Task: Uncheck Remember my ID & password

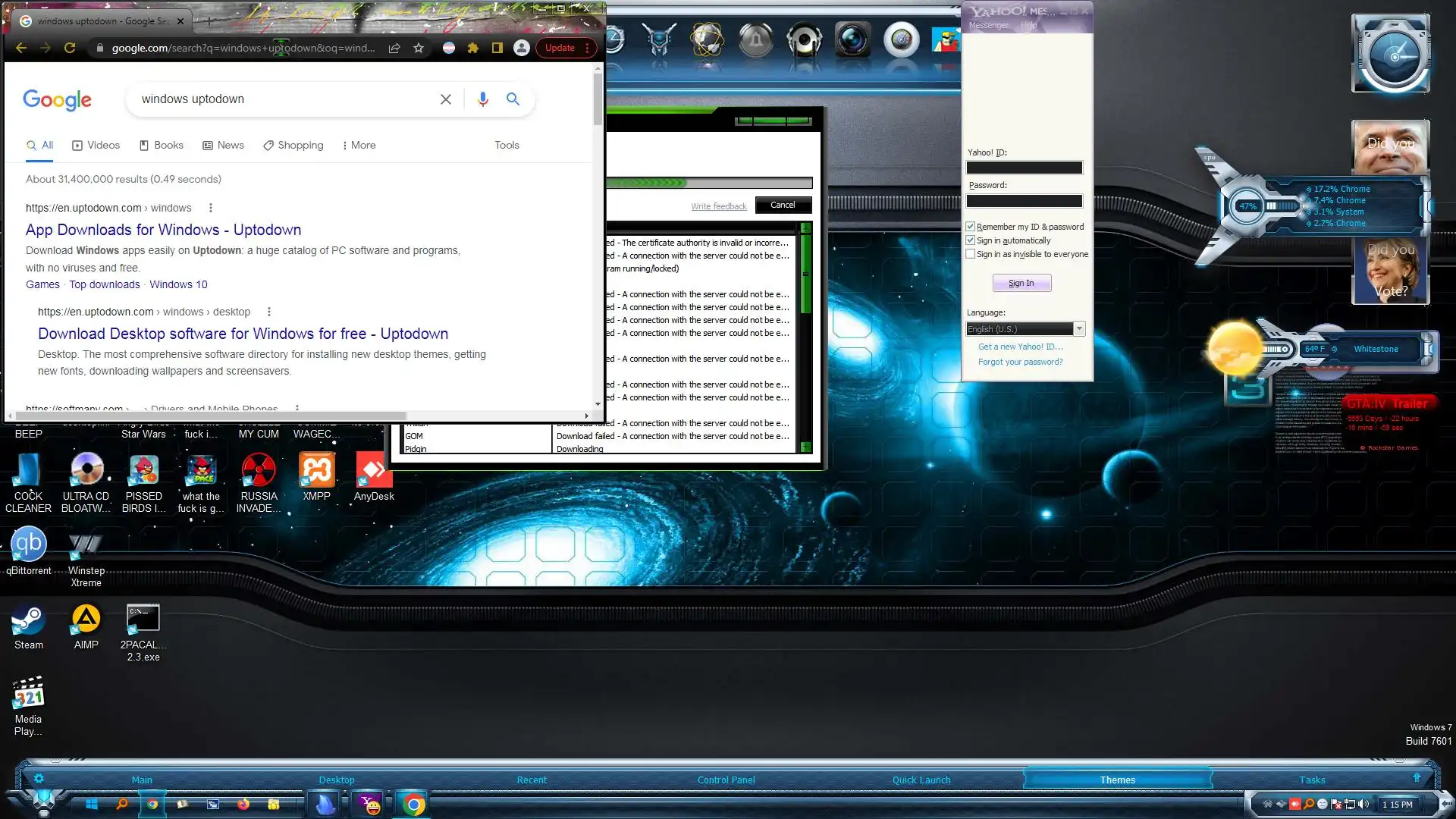Action: [971, 227]
